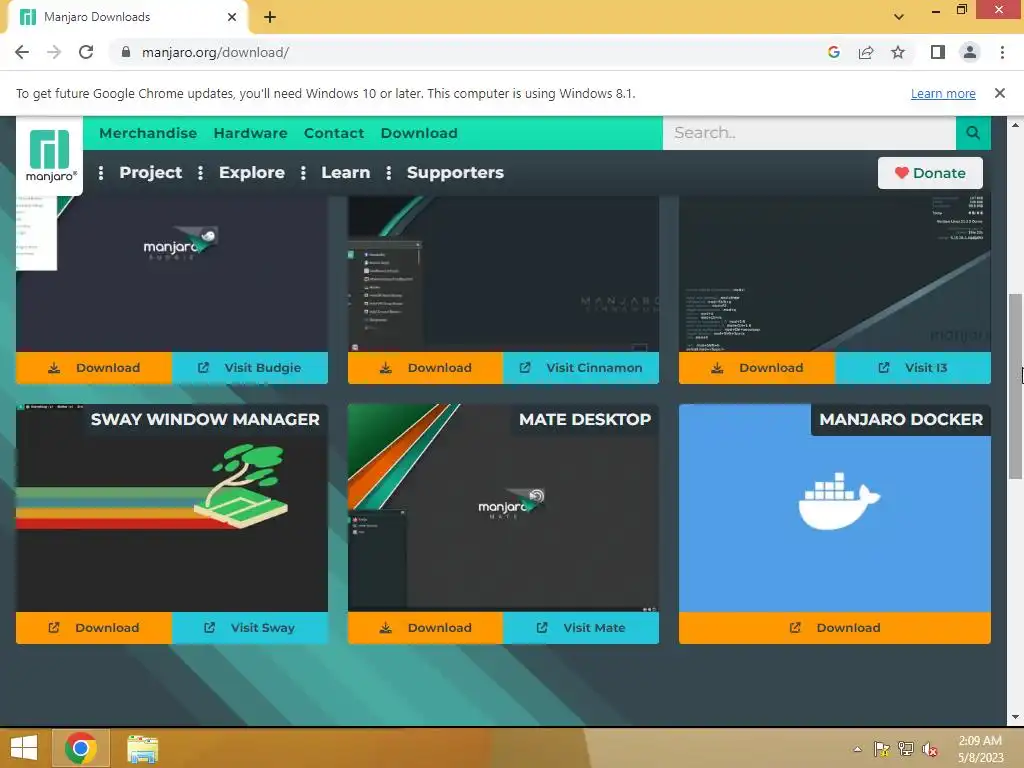This screenshot has height=768, width=1024.
Task: Expand the Supporters menu
Action: 455,172
